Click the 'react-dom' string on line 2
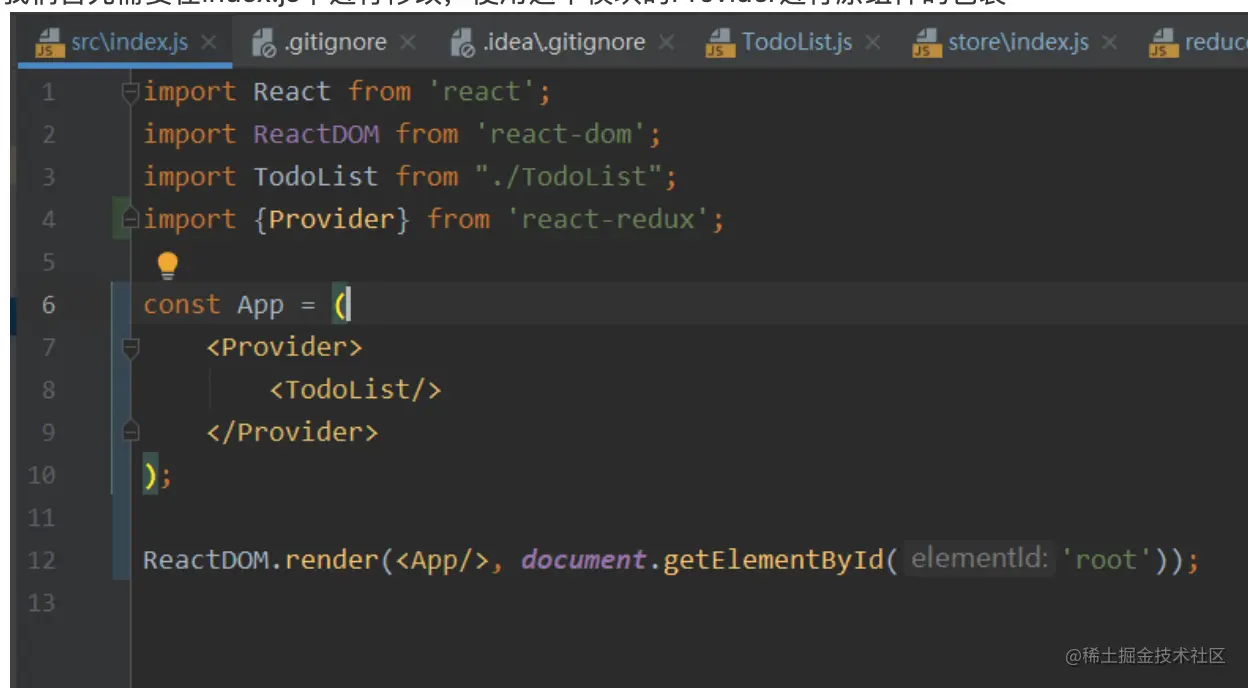 click(x=561, y=134)
